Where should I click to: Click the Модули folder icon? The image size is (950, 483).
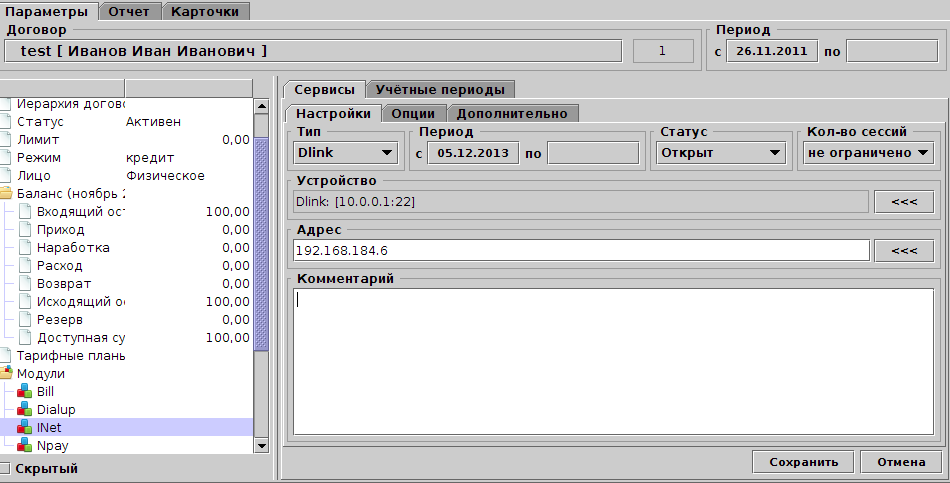click(x=6, y=374)
